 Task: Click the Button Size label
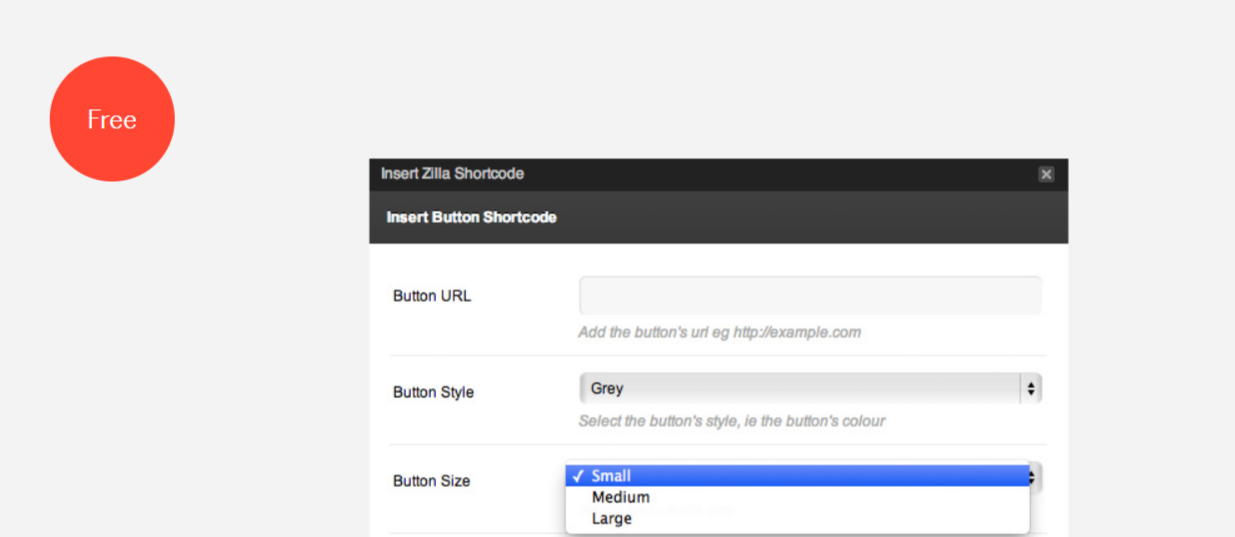pos(431,481)
